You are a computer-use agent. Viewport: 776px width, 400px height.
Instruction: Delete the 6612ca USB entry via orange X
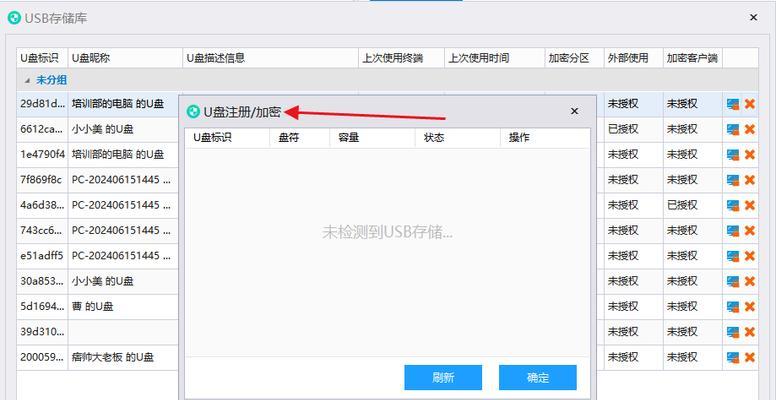tap(749, 129)
